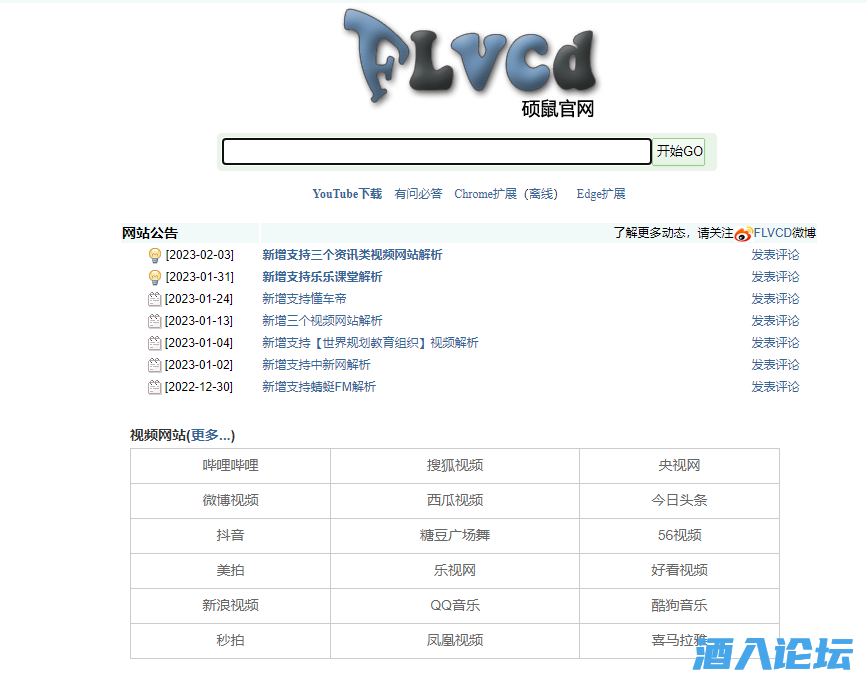Screen dimensions: 867x696
Task: Click notepad icon next to 2023-01-13
Action: [155, 321]
